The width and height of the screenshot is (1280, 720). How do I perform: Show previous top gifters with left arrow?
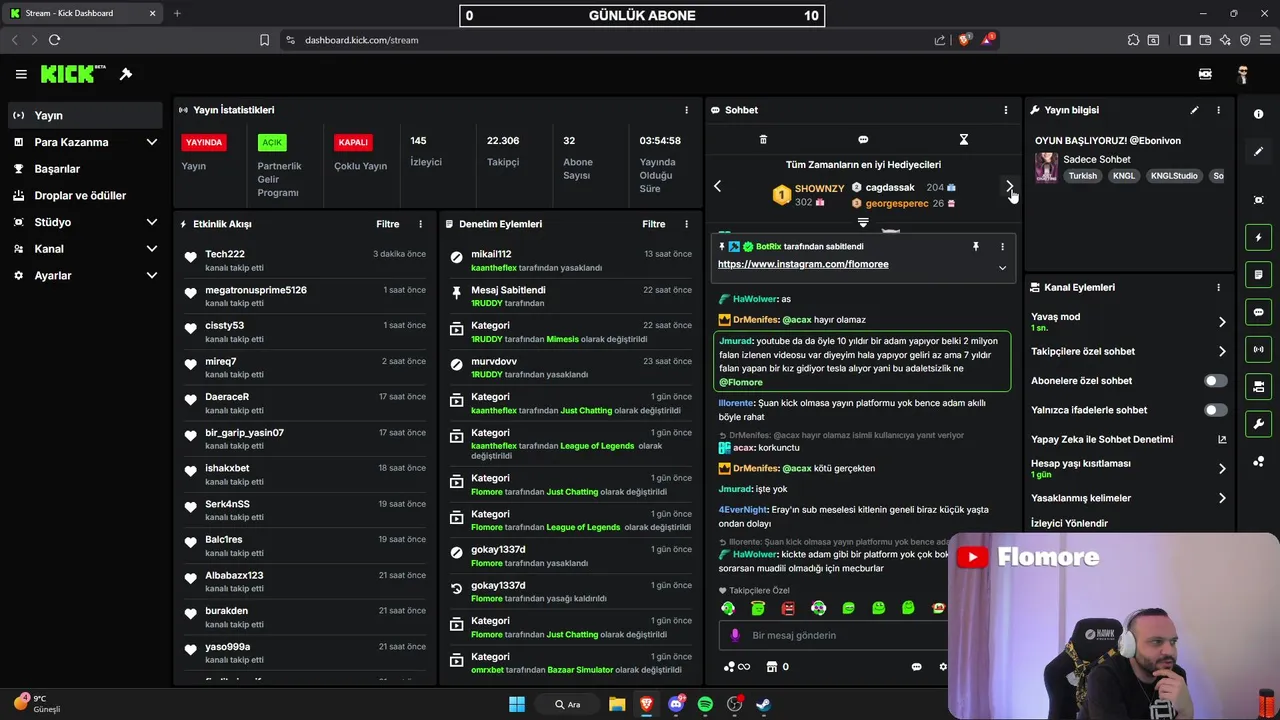pyautogui.click(x=717, y=186)
